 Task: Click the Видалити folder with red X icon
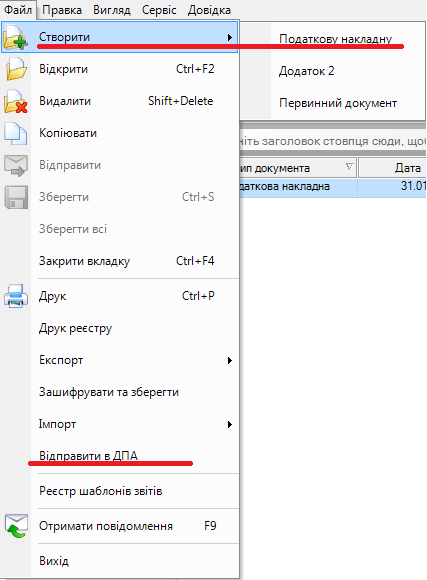[16, 101]
